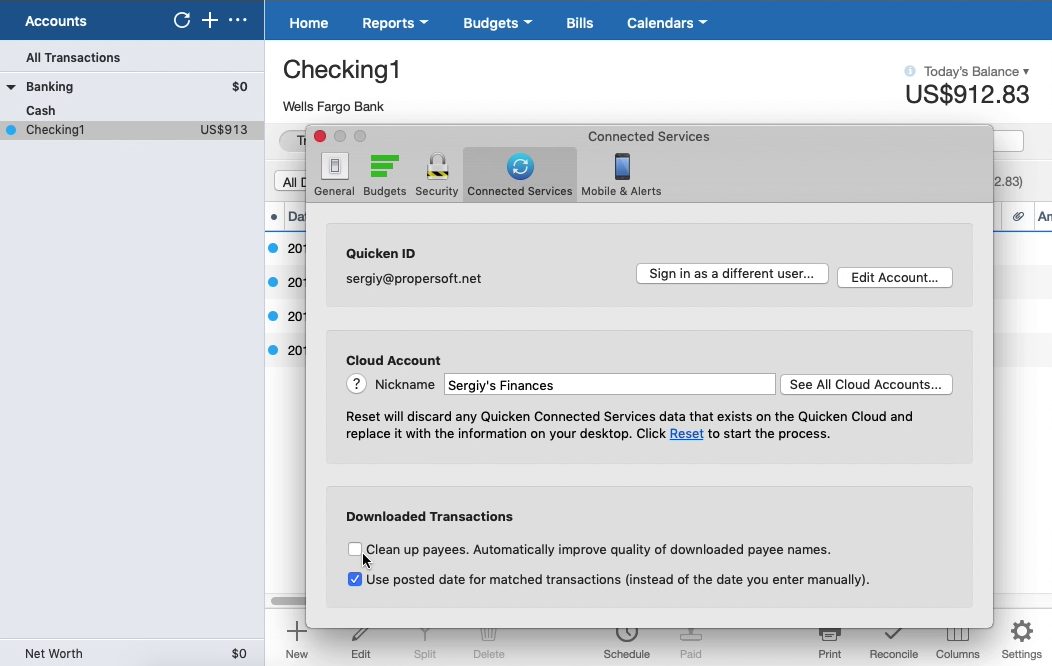This screenshot has width=1052, height=666.
Task: Click the Wells Fargo Bank label
Action: coord(333,107)
